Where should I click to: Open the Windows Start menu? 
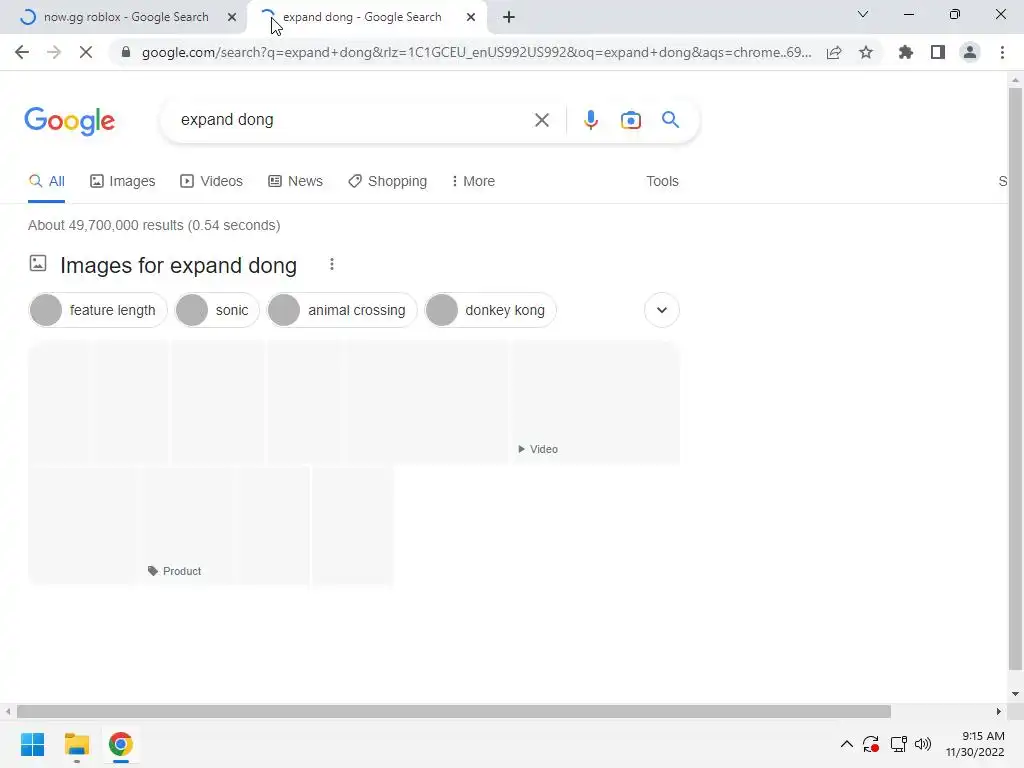32,744
